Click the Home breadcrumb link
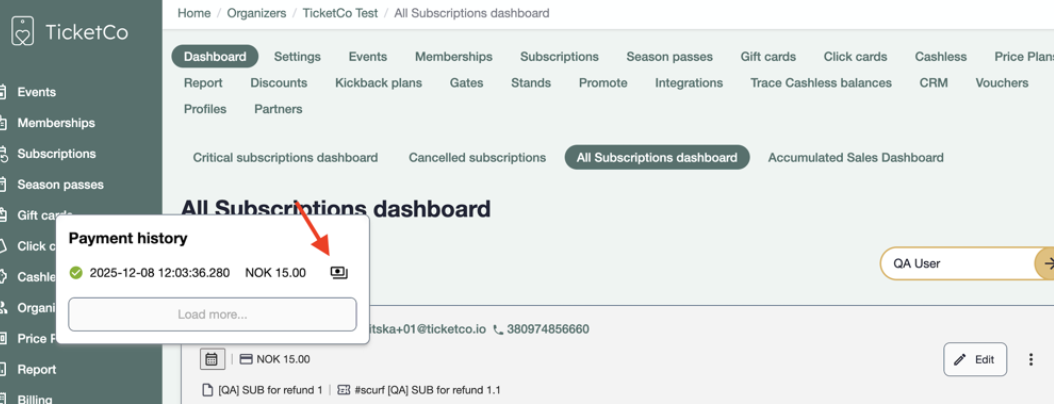1054x404 pixels. click(x=194, y=13)
